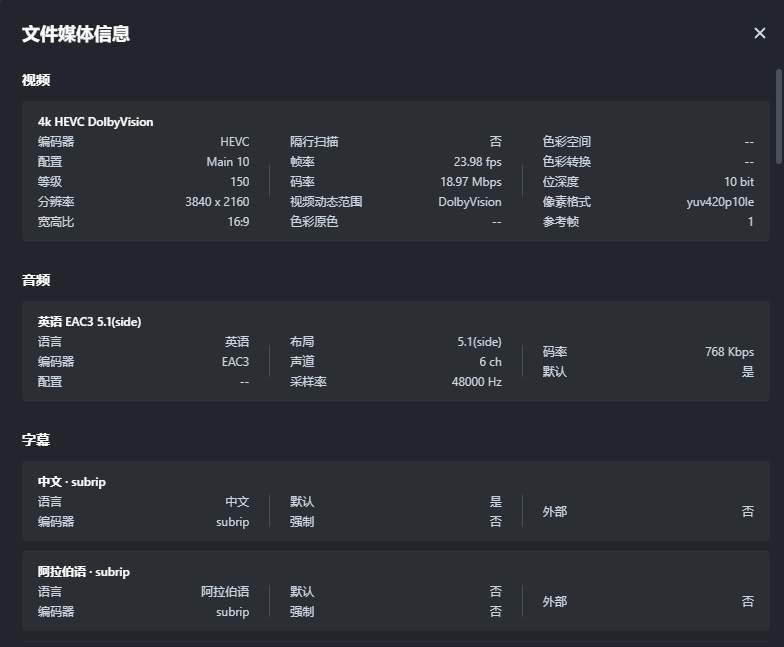Click the 48000 Hz sample rate value
The height and width of the screenshot is (647, 784).
tap(476, 382)
